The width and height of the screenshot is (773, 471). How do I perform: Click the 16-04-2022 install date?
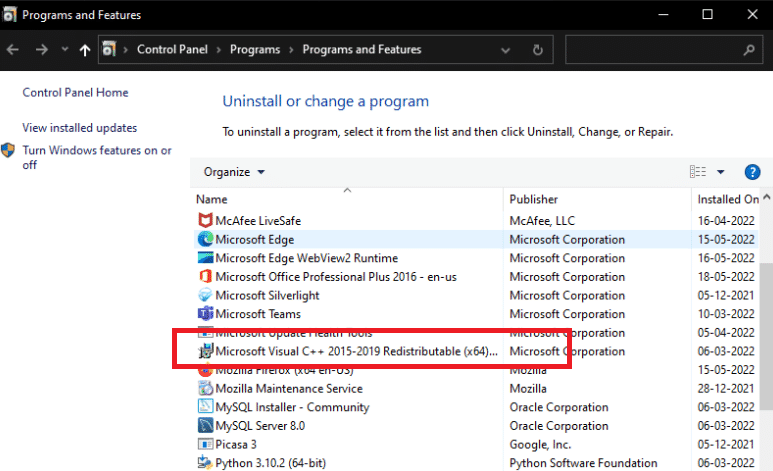click(x=726, y=221)
